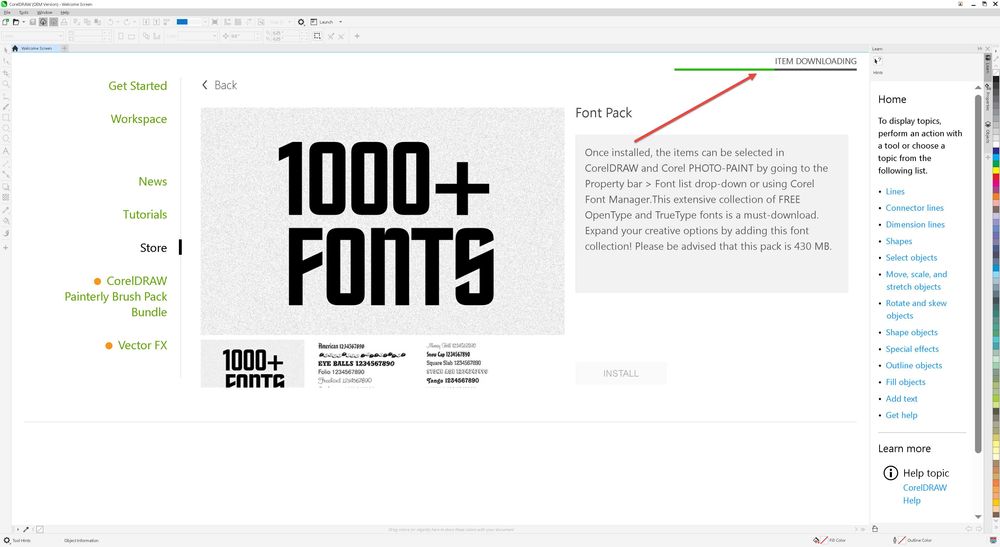This screenshot has height=547, width=1000.
Task: Open the Help menu
Action: pos(64,12)
